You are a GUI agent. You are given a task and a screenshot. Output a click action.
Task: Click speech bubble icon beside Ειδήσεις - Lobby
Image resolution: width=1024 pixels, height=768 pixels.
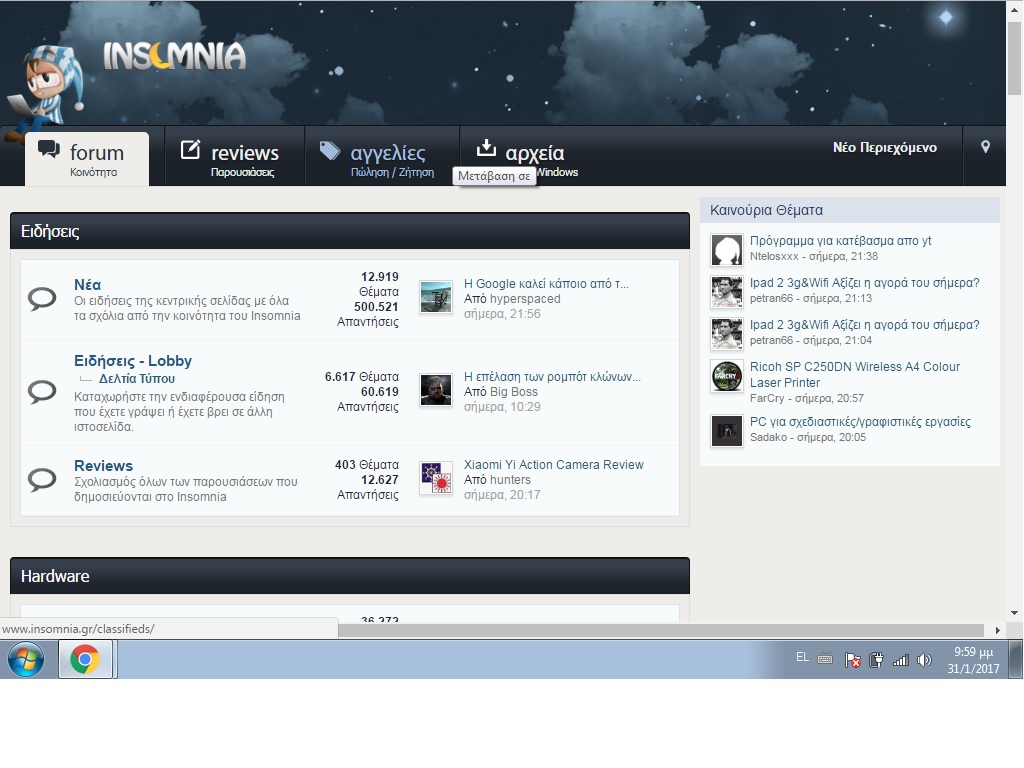coord(42,391)
